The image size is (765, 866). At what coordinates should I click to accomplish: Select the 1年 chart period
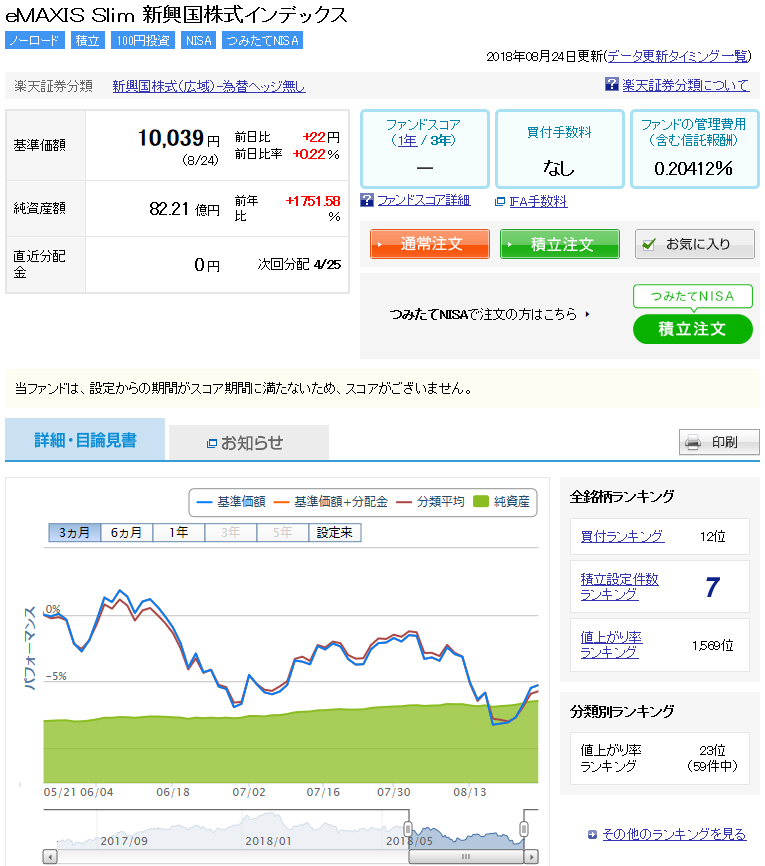coord(178,532)
